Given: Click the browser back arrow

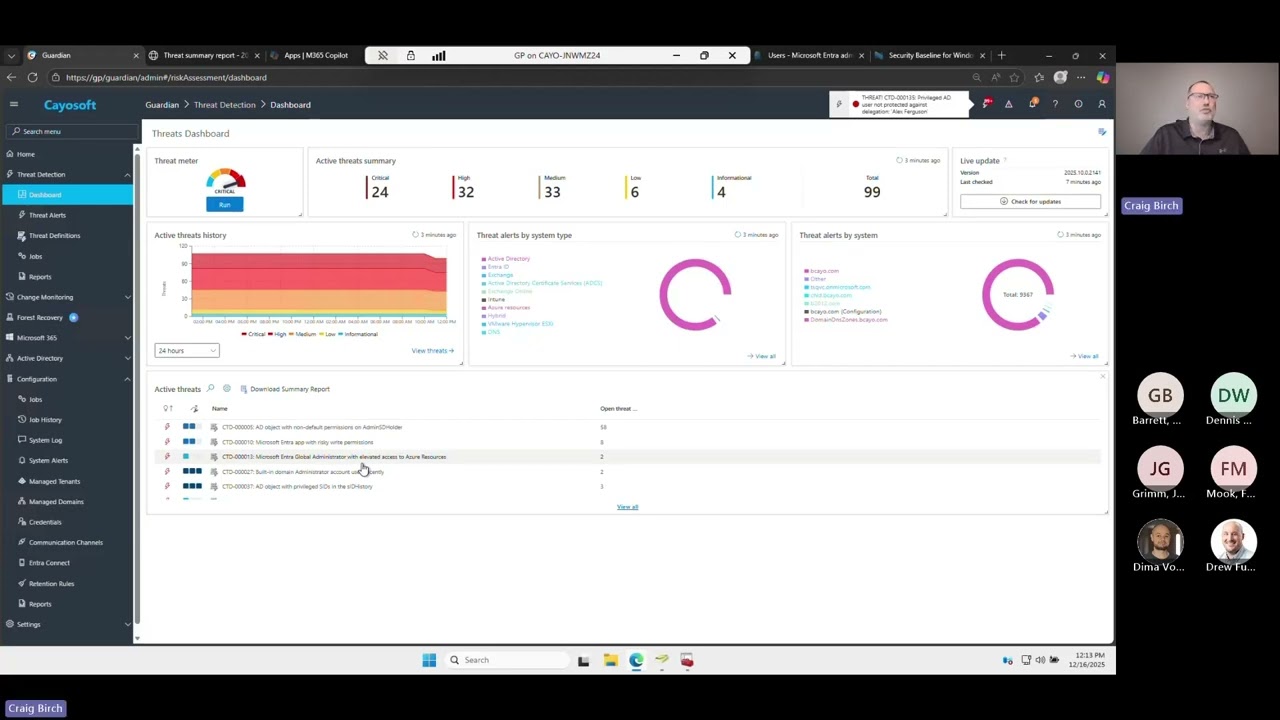Looking at the screenshot, I should 11,77.
